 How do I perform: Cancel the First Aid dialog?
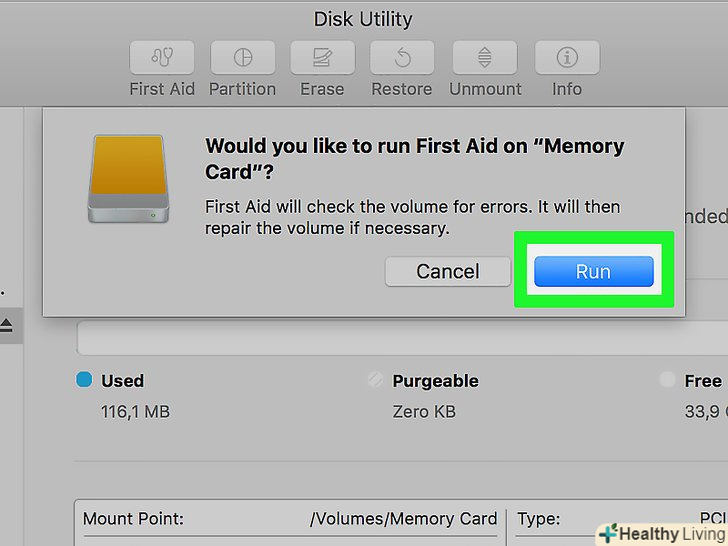(447, 271)
